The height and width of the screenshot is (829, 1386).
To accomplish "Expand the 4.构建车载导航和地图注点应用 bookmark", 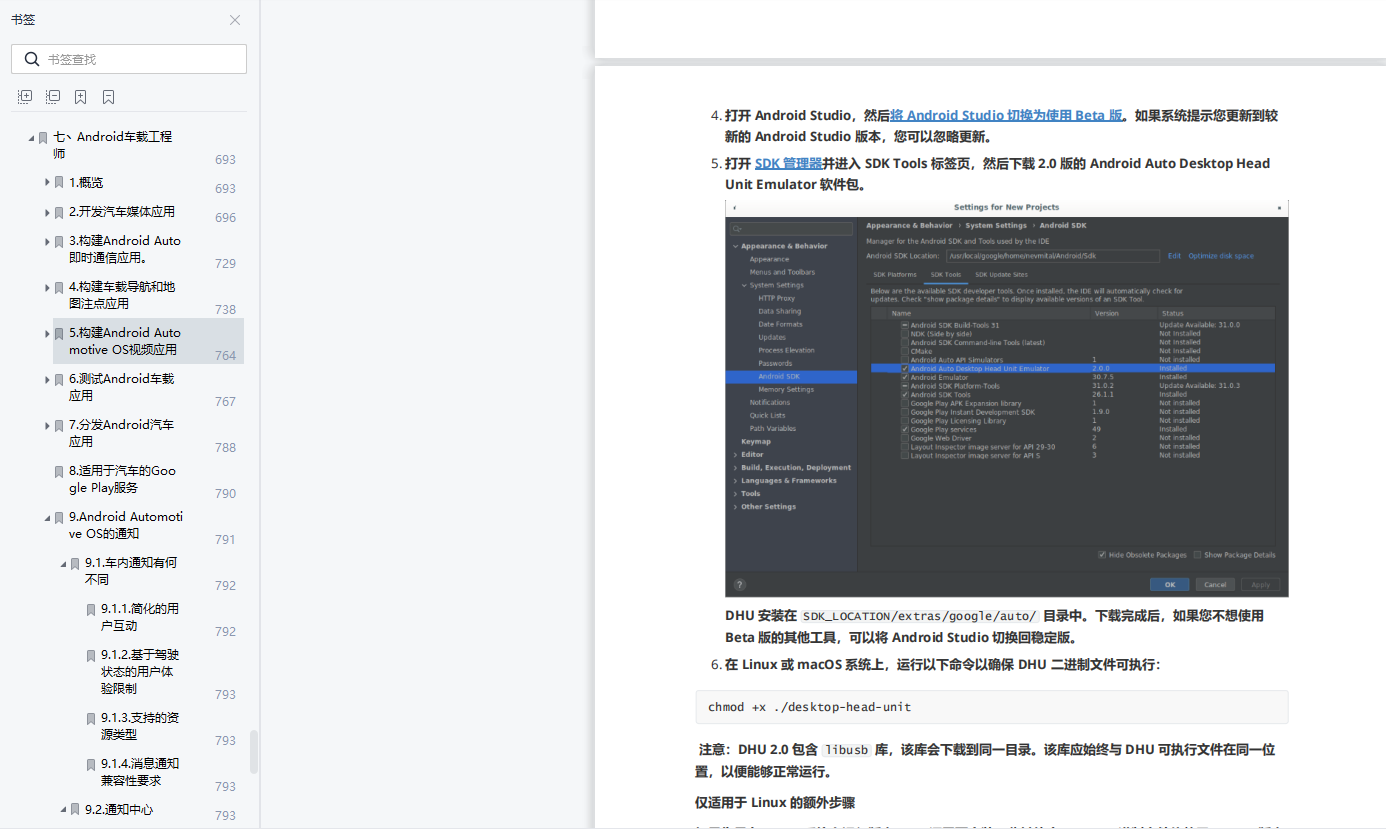I will click(x=47, y=287).
